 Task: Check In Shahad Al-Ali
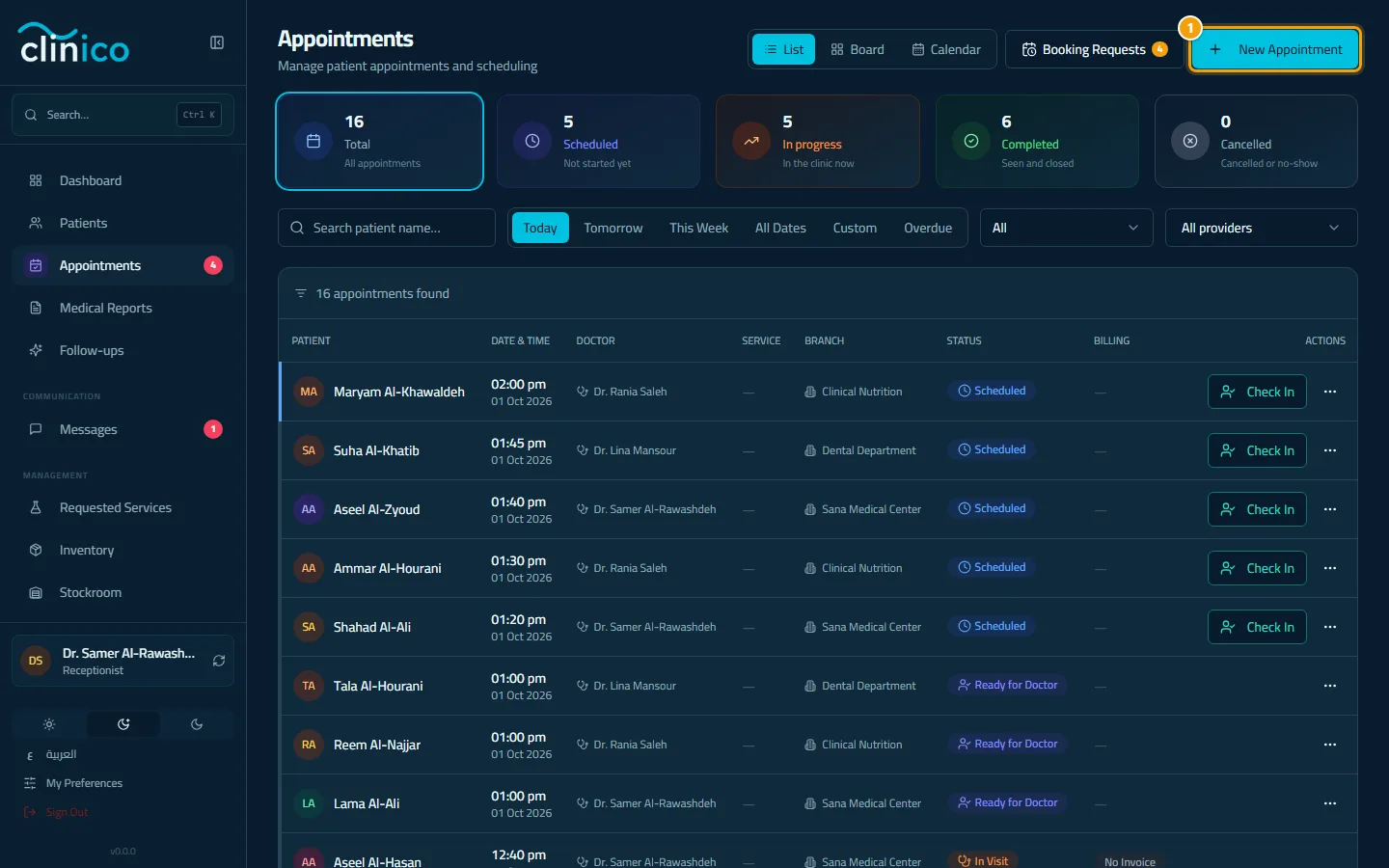coord(1257,627)
